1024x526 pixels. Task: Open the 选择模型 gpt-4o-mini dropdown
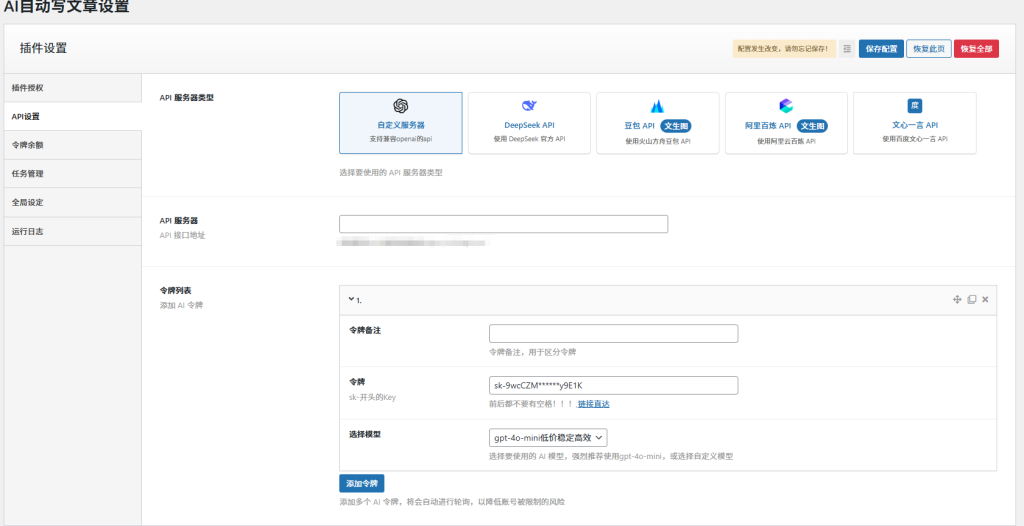(x=549, y=438)
